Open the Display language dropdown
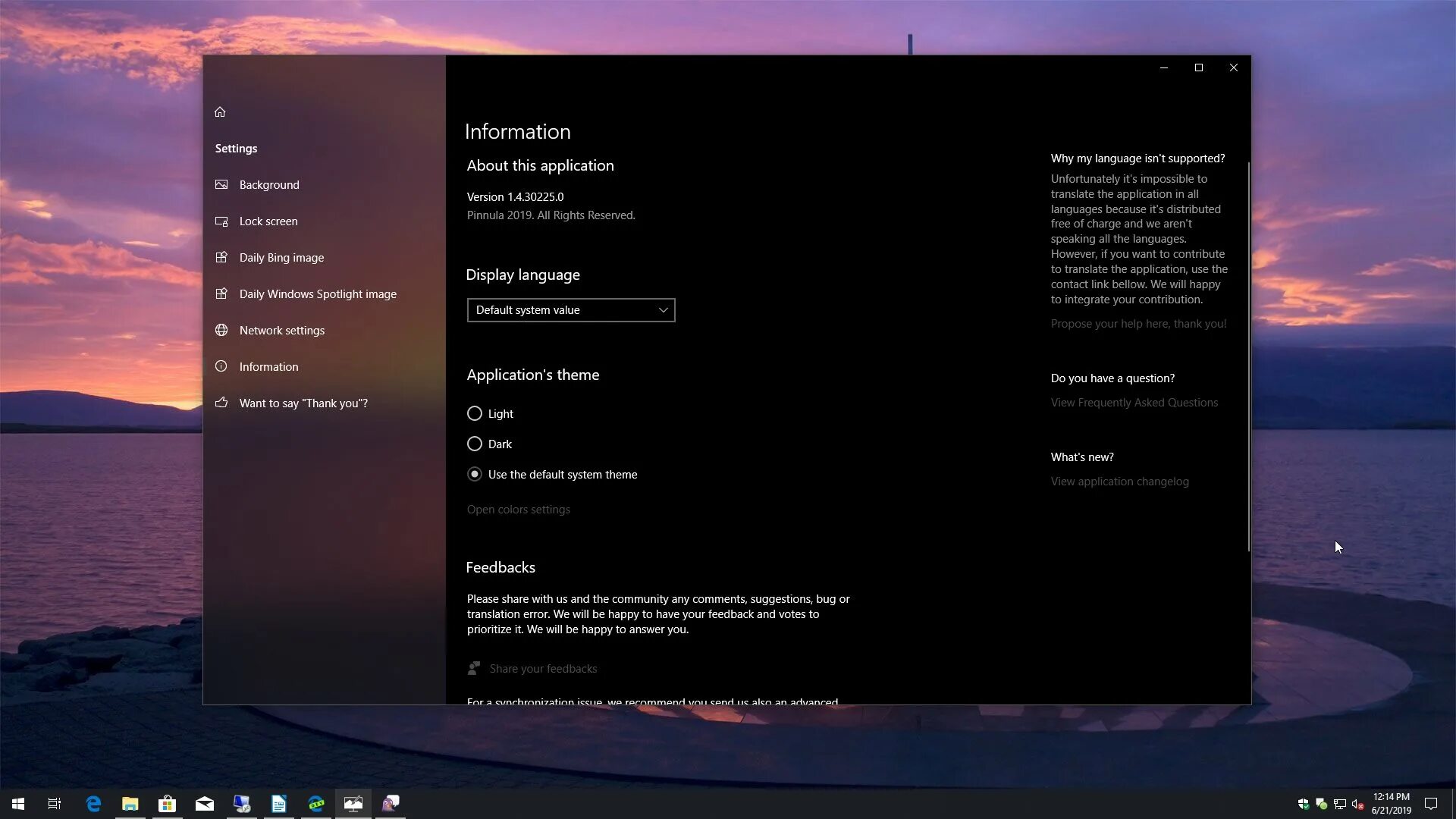The image size is (1456, 819). pyautogui.click(x=570, y=310)
